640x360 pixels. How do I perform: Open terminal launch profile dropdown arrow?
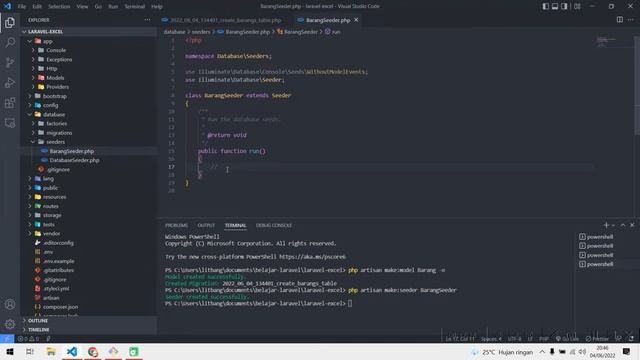point(613,225)
